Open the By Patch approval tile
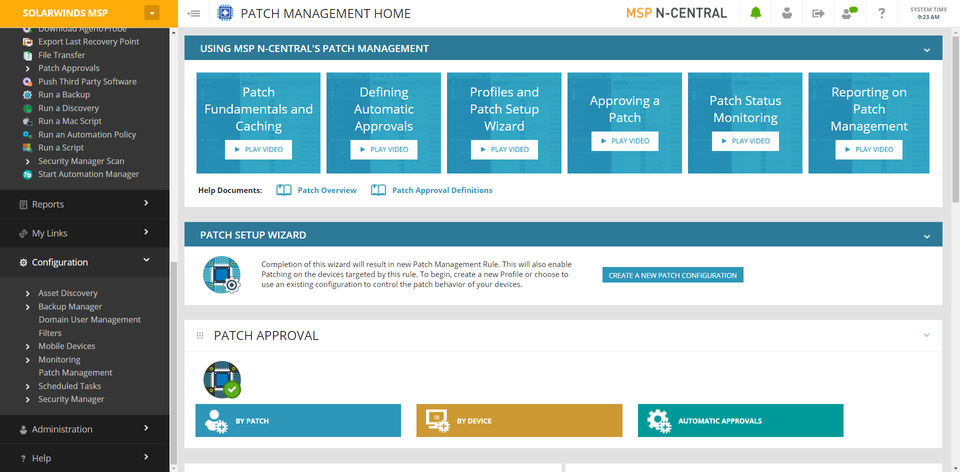Viewport: 960px width, 472px height. [x=298, y=421]
